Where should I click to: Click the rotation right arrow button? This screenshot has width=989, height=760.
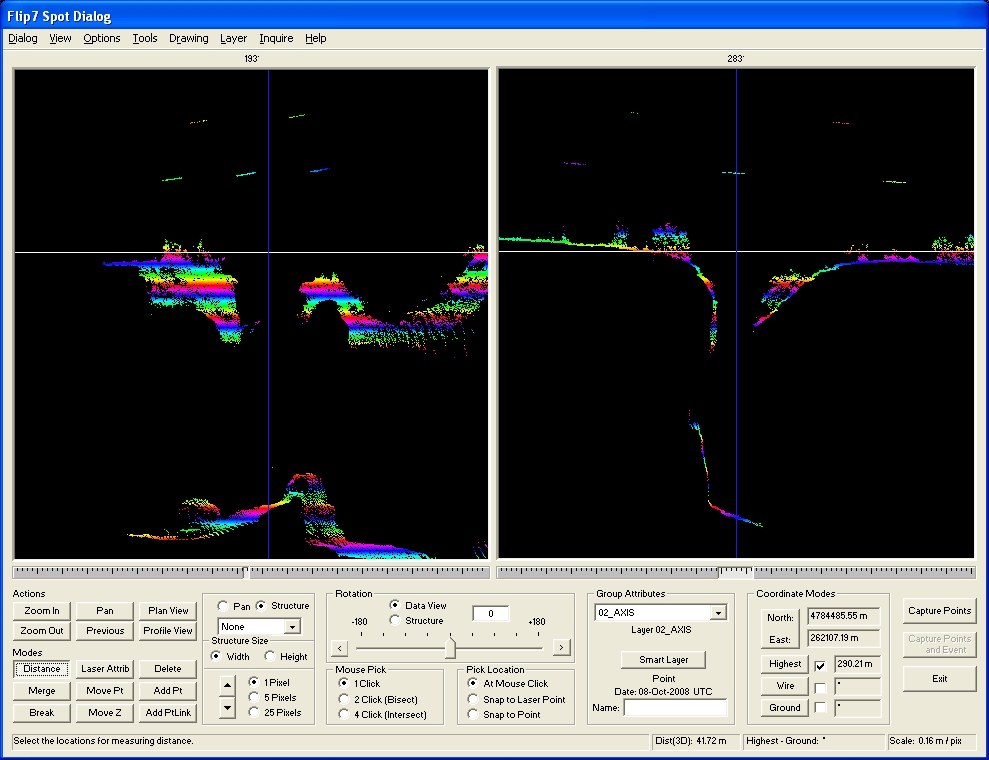point(561,648)
